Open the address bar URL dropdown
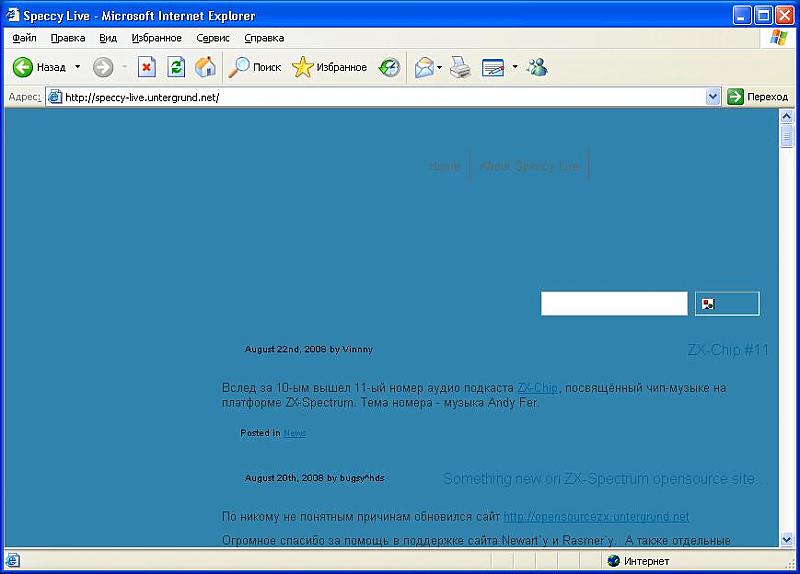The image size is (800, 574). coord(713,97)
